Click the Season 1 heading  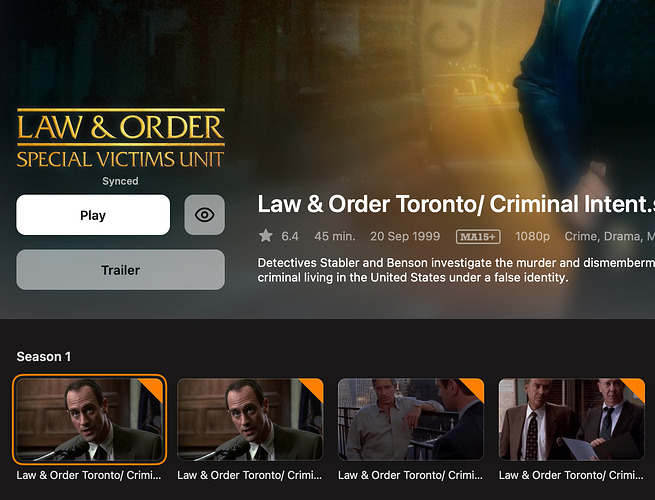(44, 356)
